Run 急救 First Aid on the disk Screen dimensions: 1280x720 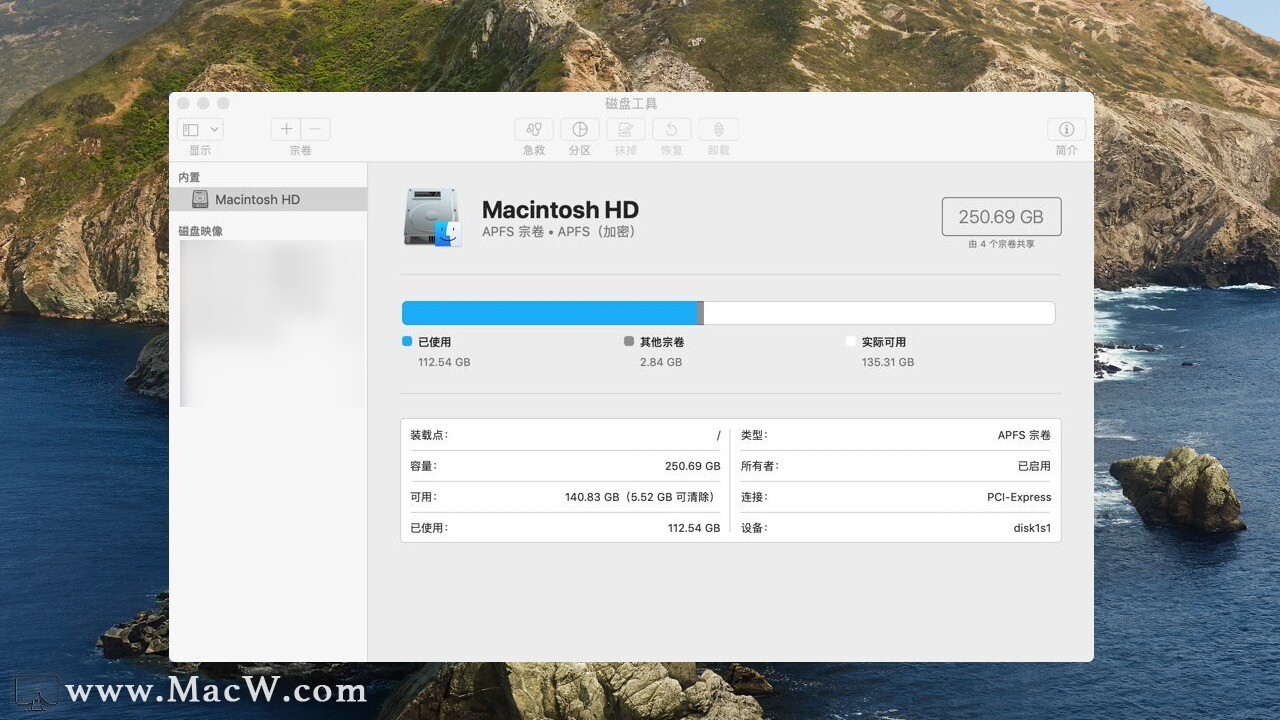(534, 129)
